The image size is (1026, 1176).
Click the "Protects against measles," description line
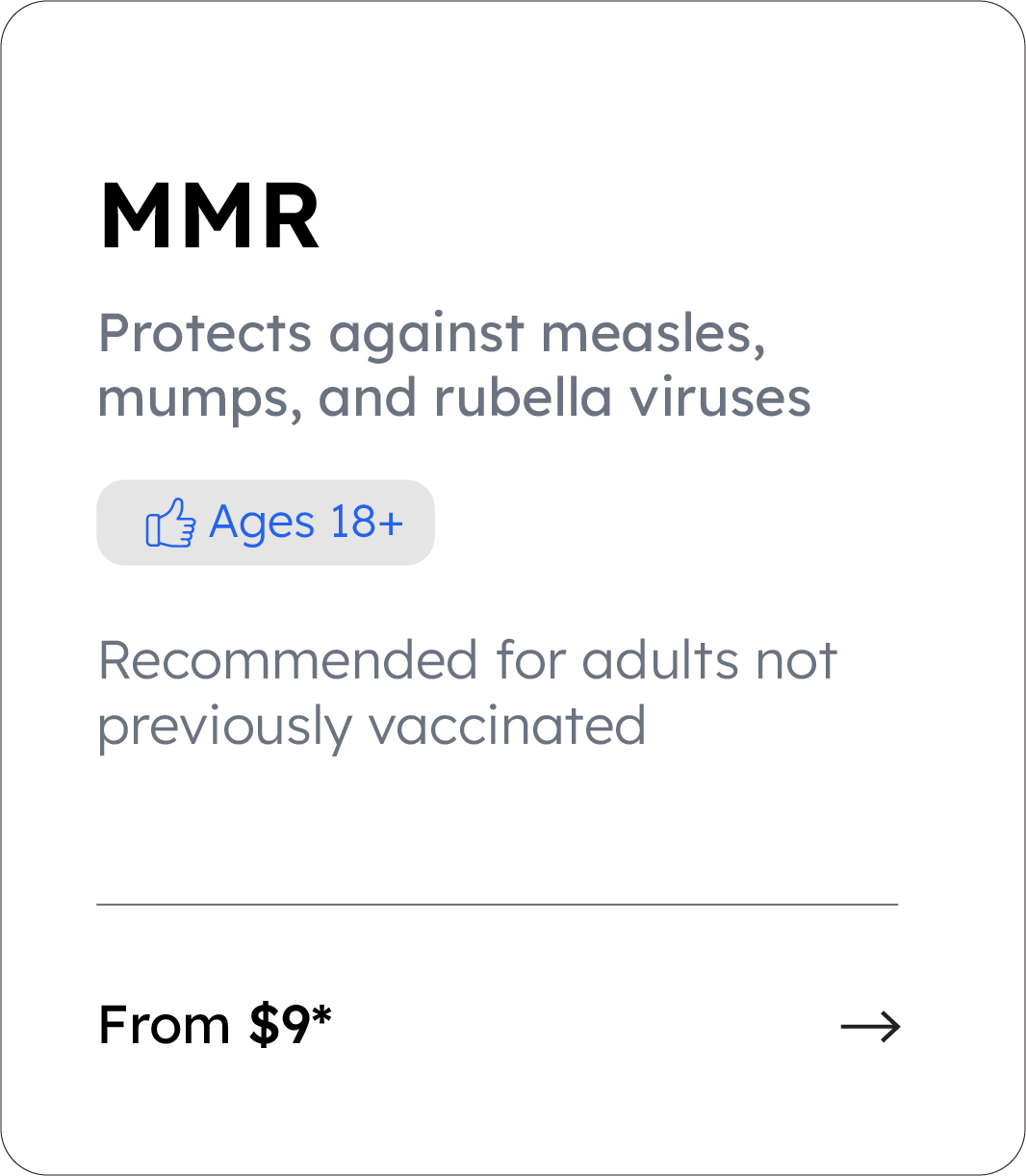[x=432, y=334]
